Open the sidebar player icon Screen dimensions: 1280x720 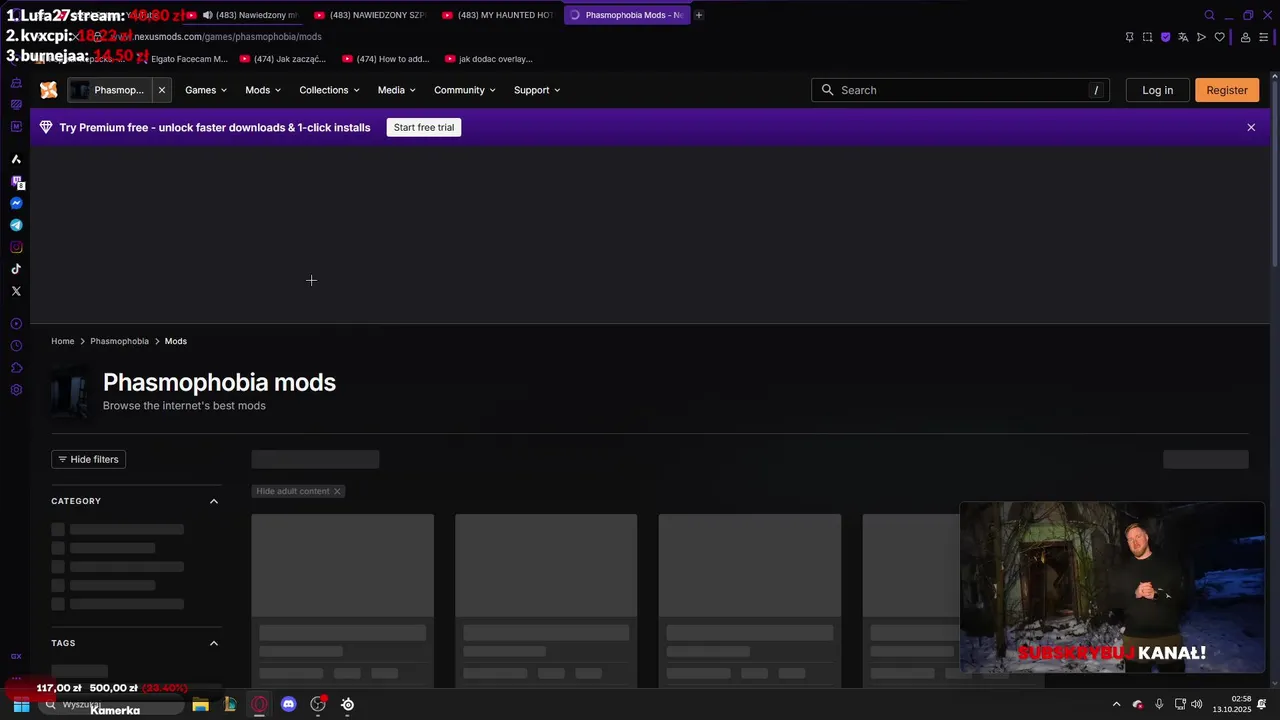tap(16, 324)
